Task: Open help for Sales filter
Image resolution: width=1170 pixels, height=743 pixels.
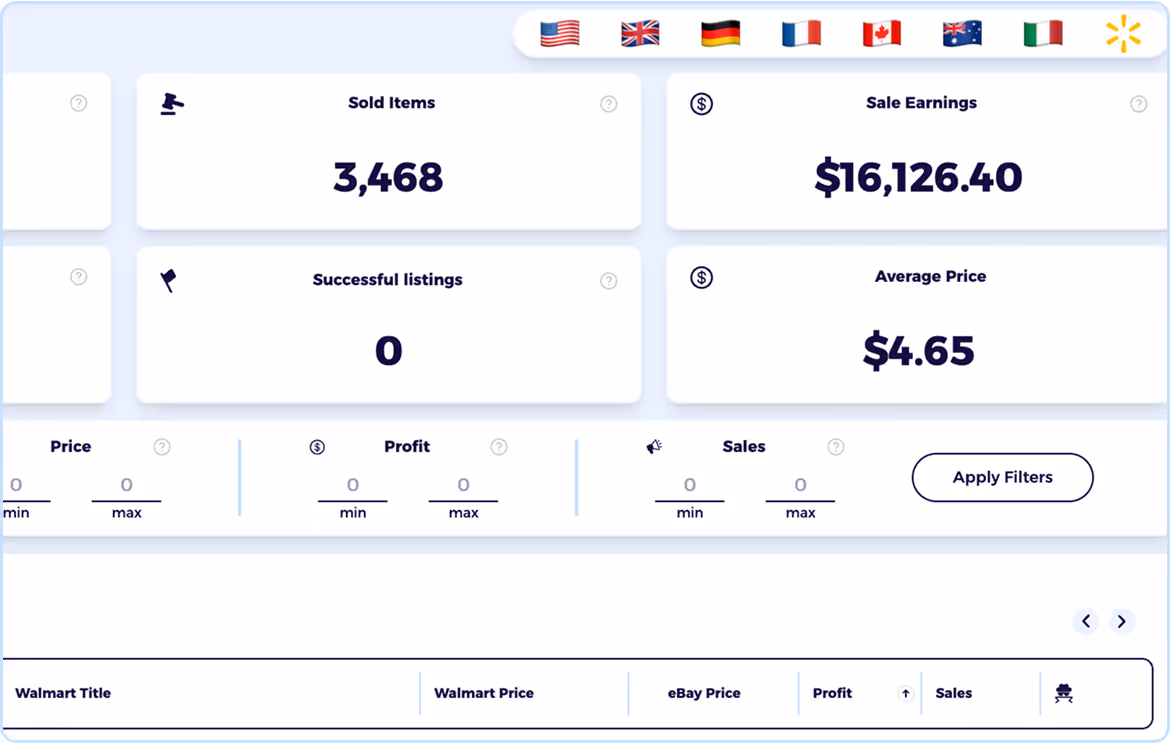Action: click(836, 447)
